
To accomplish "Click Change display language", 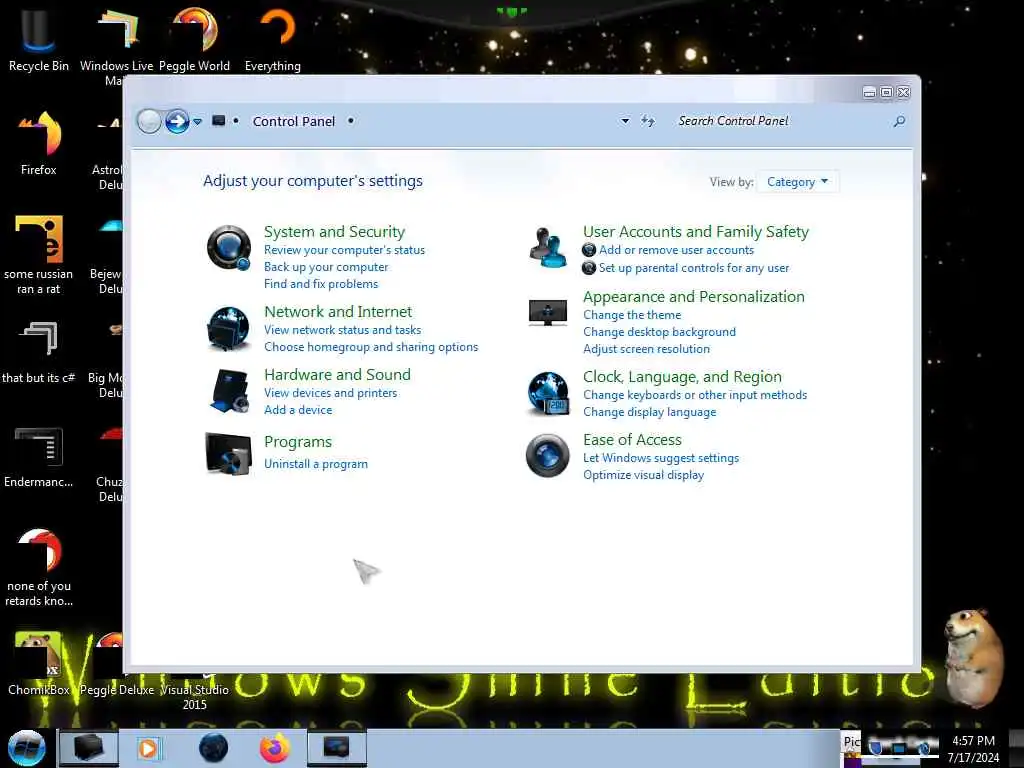I will click(649, 412).
